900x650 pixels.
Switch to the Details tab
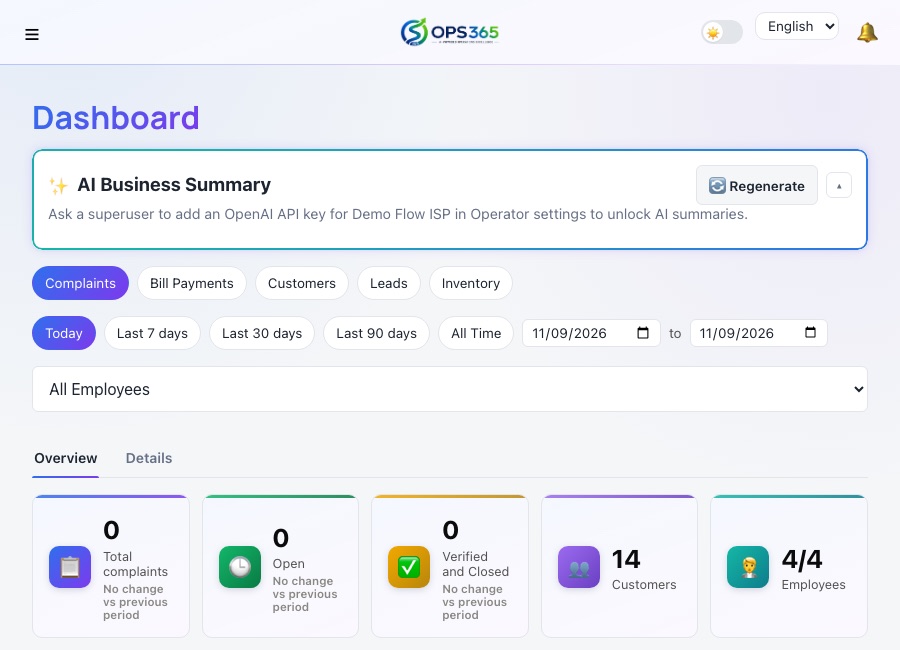(149, 458)
